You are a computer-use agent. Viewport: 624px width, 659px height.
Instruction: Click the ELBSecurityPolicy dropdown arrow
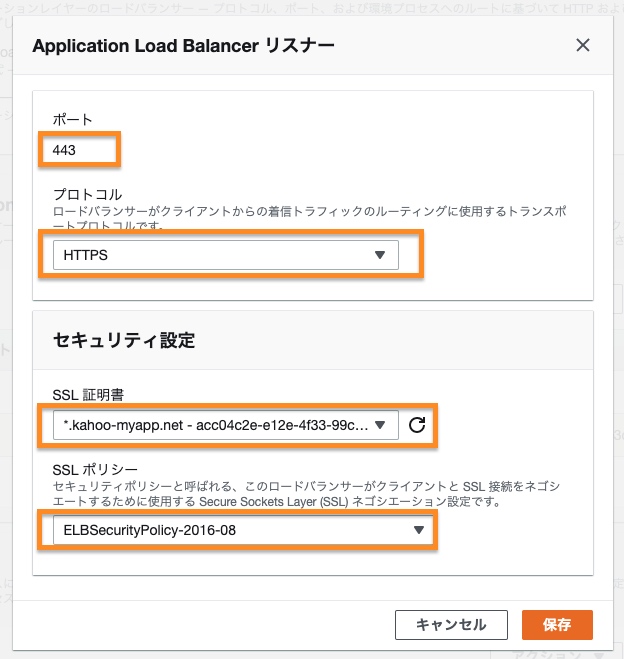419,530
